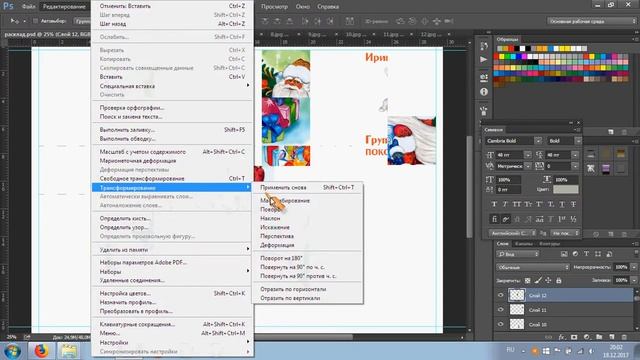Image resolution: width=640 pixels, height=360 pixels.
Task: Apply Superscript in Character panel
Action: click(x=539, y=204)
